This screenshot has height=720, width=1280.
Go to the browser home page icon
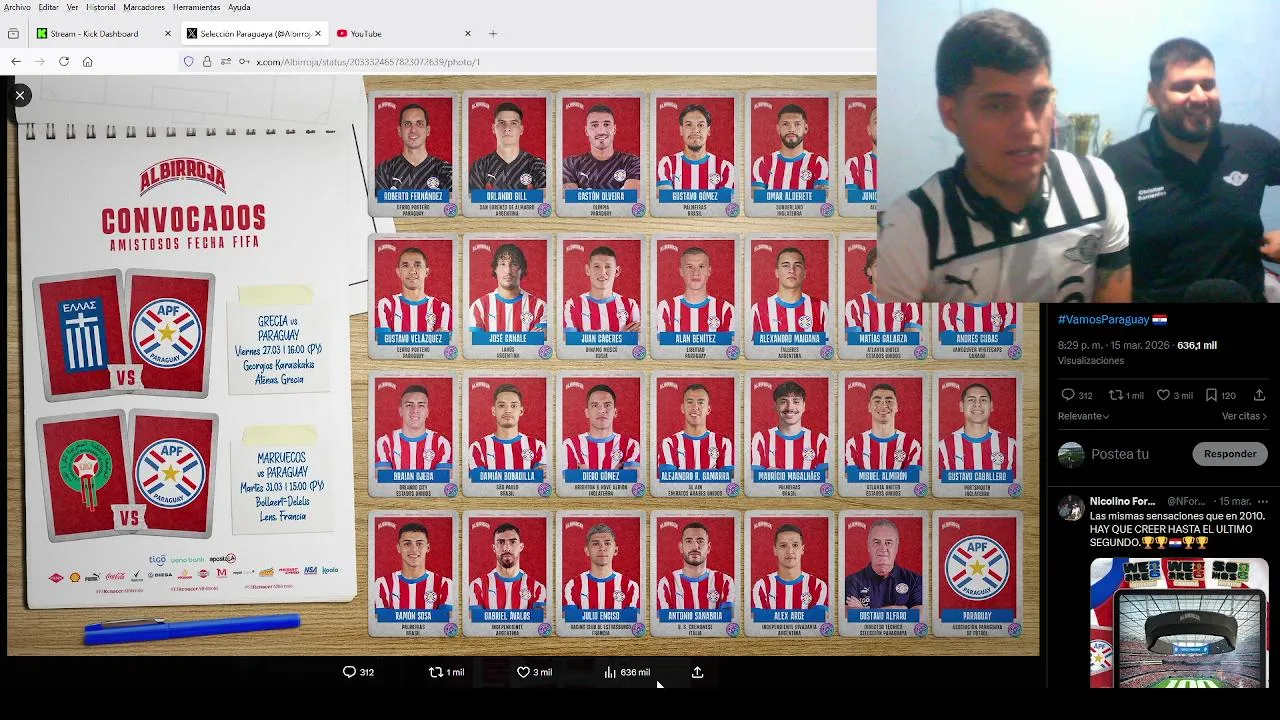[88, 61]
